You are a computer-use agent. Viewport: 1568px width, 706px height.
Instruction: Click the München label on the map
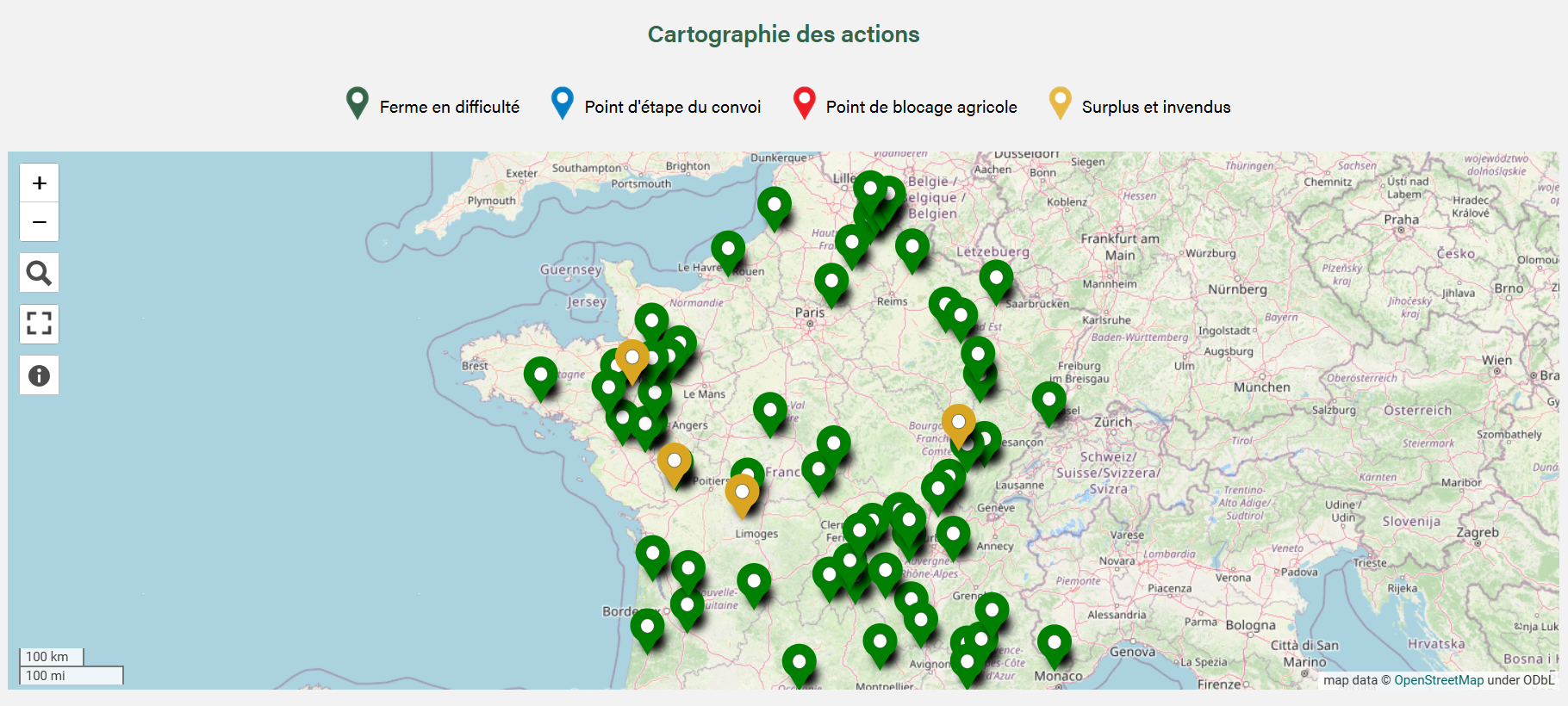[1262, 387]
